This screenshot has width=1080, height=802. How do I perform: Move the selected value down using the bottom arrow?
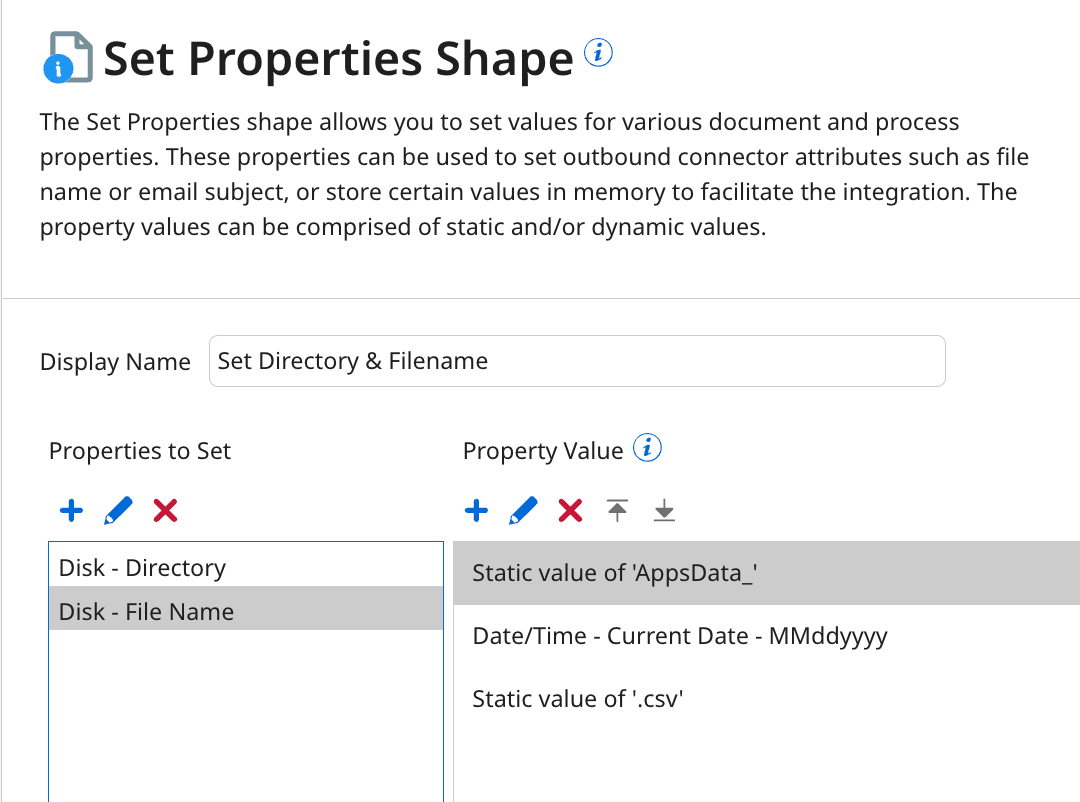click(x=664, y=511)
